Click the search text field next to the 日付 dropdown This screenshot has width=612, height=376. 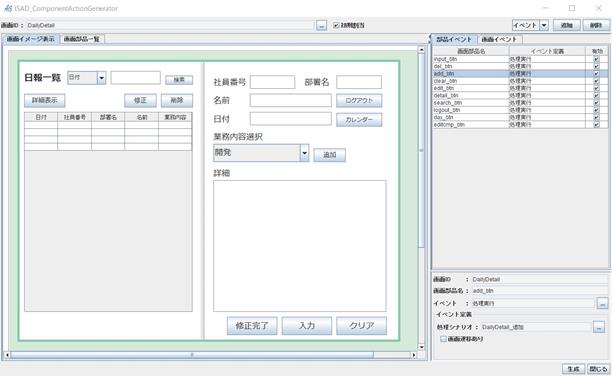[135, 78]
